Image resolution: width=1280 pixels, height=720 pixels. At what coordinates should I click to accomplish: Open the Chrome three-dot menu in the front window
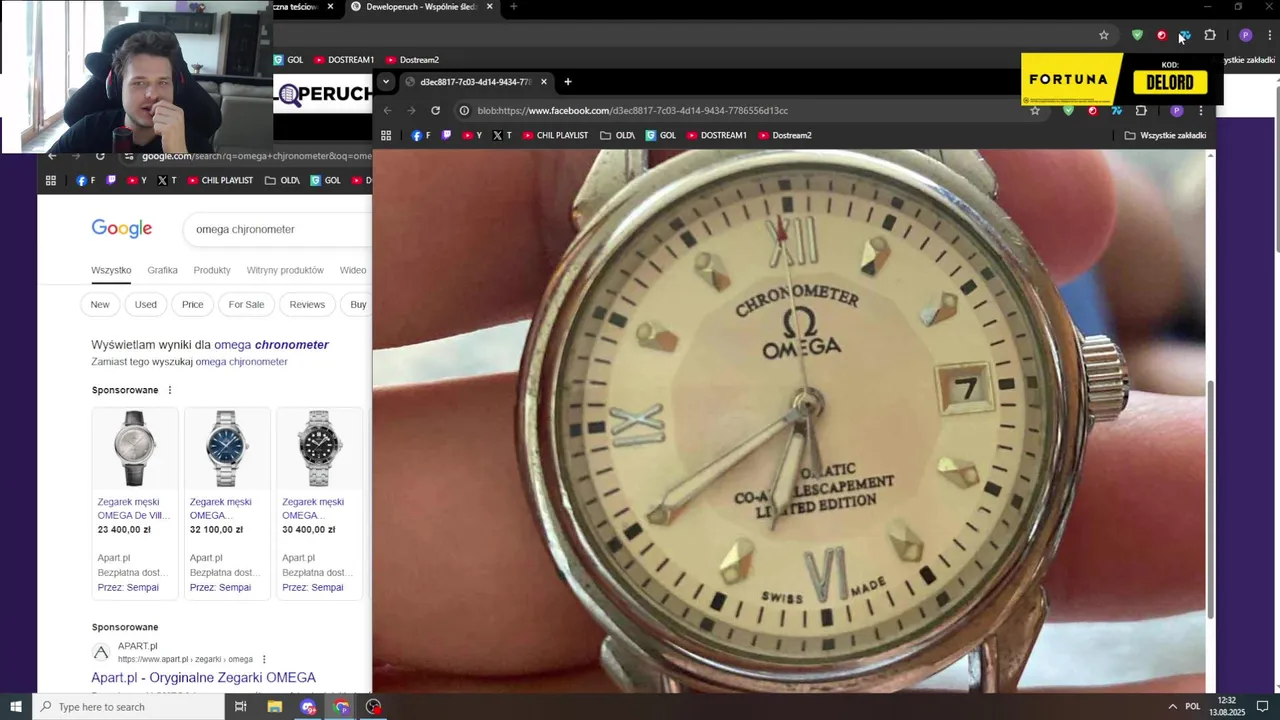coord(1201,111)
